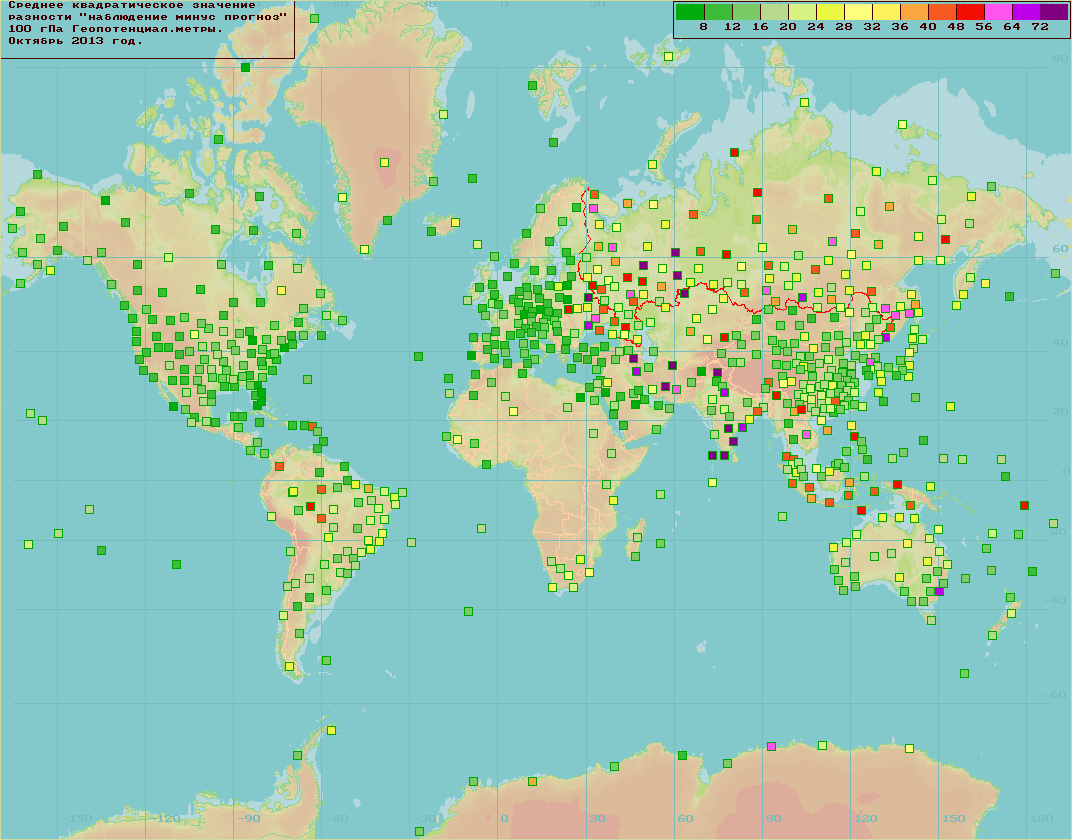This screenshot has height=840, width=1072.
Task: Select the red station marker on Novaya Zemlya
Action: [x=734, y=152]
